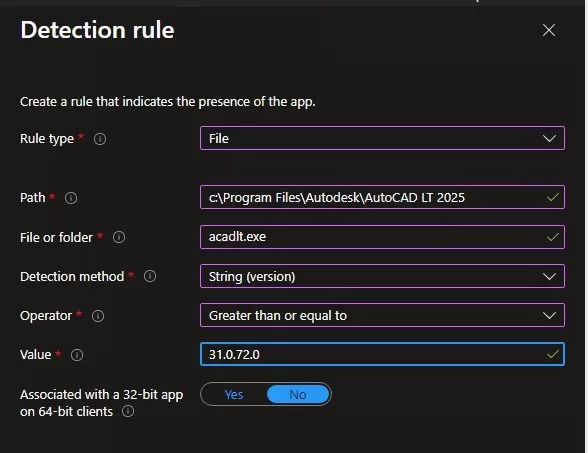Click info icon next to File or folder
Image resolution: width=588 pixels, height=453 pixels.
[x=119, y=237]
